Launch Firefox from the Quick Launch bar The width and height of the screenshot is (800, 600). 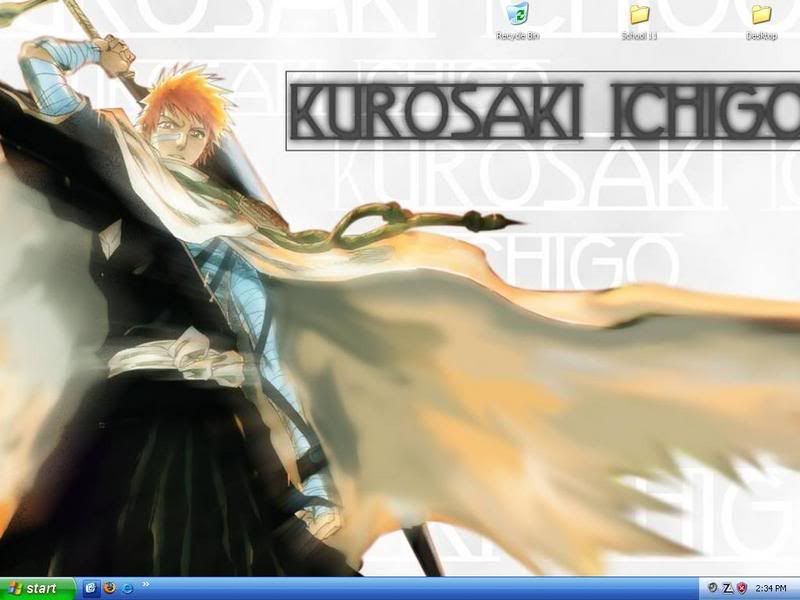(109, 588)
